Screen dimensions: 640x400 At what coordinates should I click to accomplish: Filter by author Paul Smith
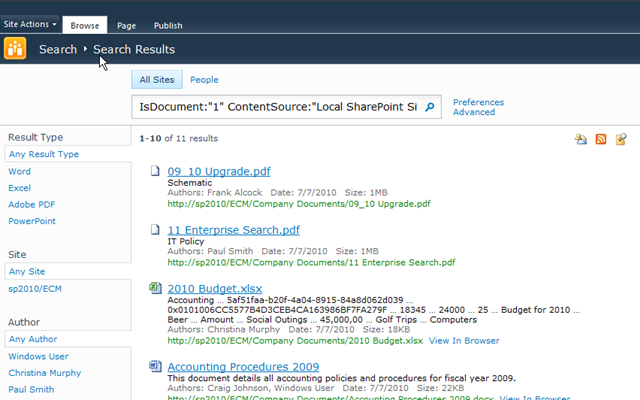tap(31, 389)
